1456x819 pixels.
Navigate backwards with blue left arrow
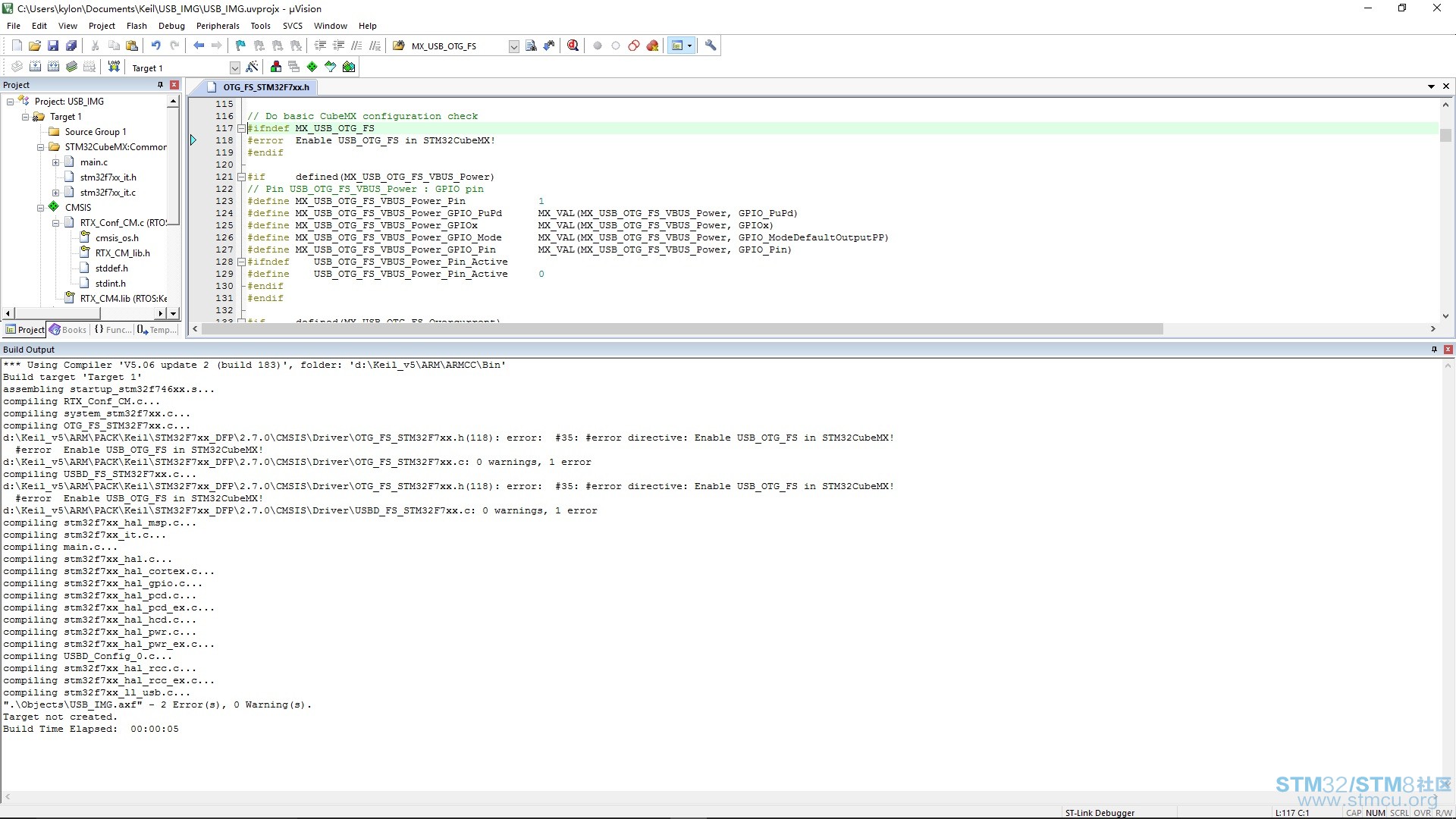coord(199,45)
